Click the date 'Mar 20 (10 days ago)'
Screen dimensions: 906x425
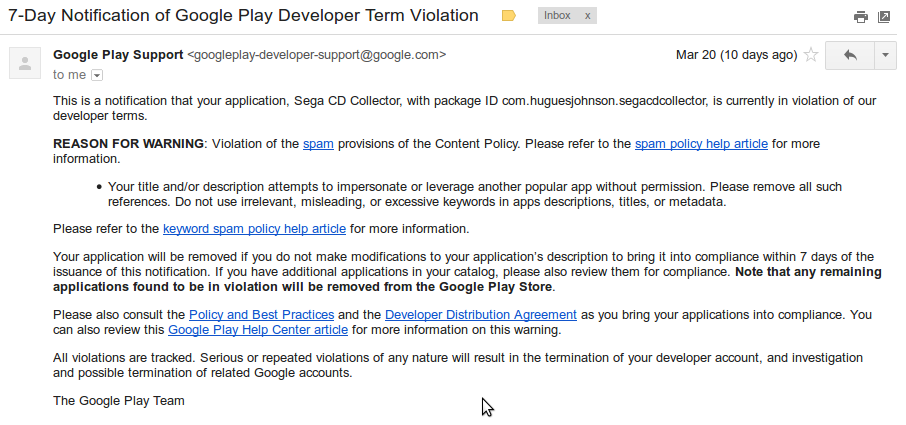737,55
